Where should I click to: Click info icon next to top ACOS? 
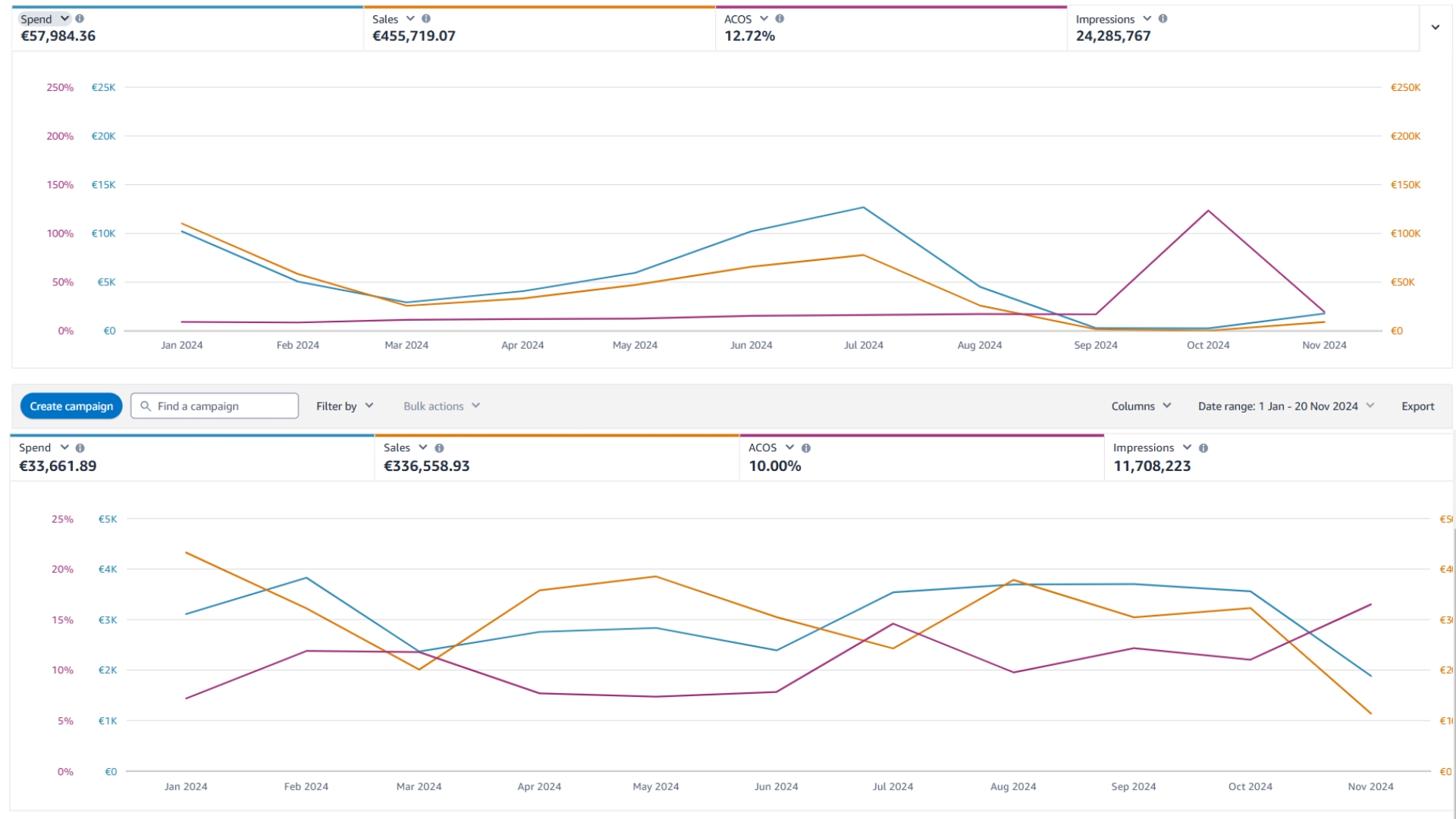click(780, 19)
